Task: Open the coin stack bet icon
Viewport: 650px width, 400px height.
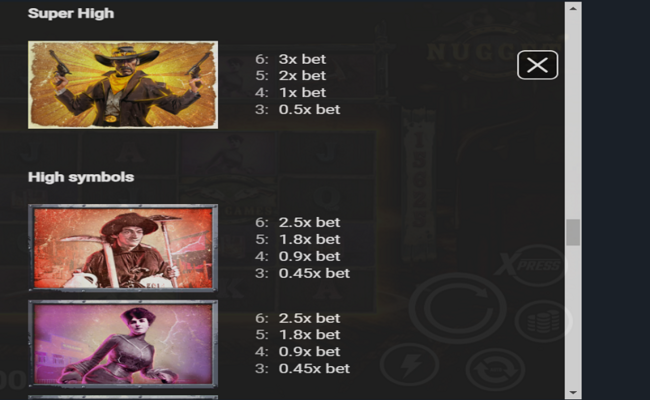Action: pos(543,321)
